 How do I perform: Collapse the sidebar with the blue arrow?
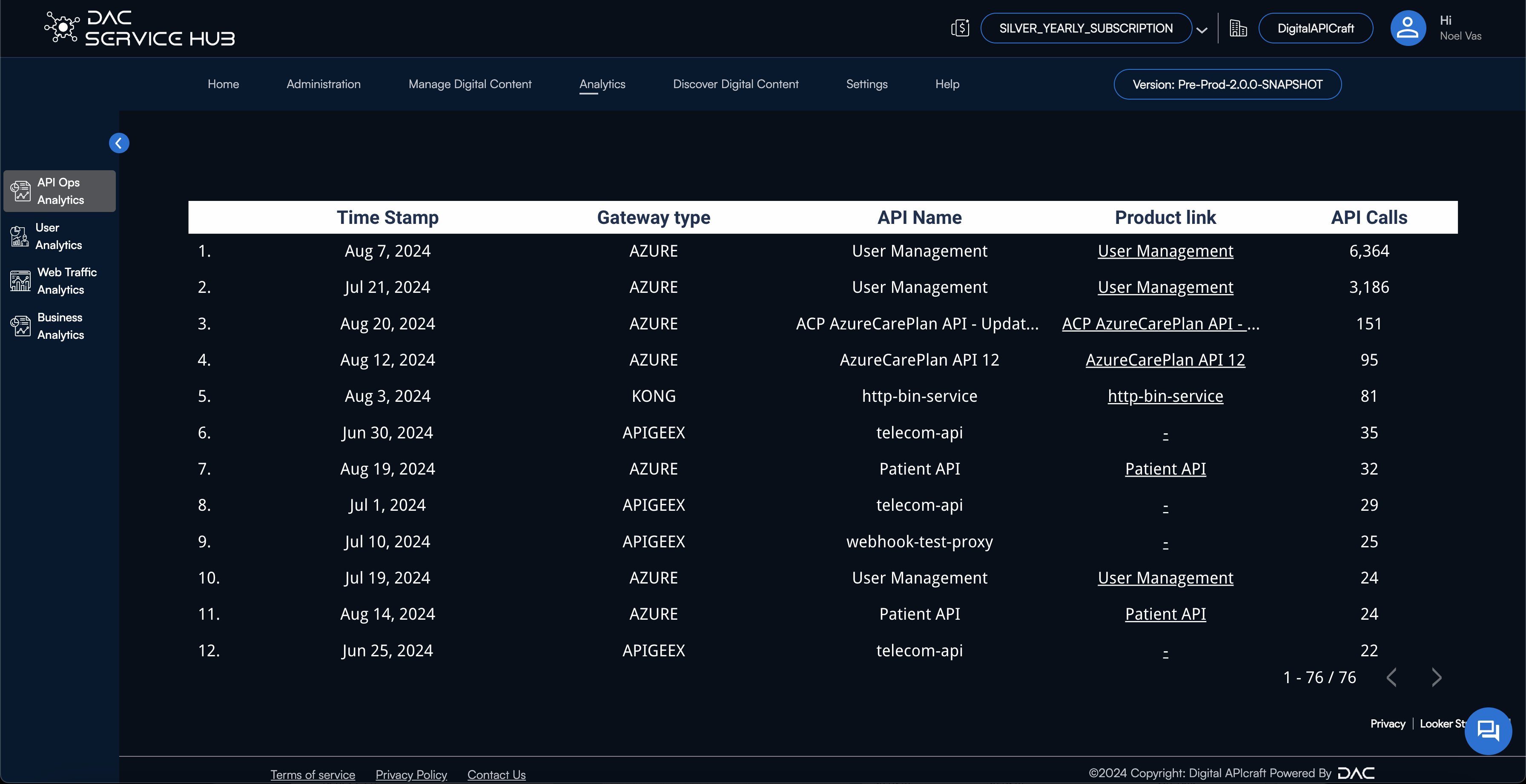119,143
